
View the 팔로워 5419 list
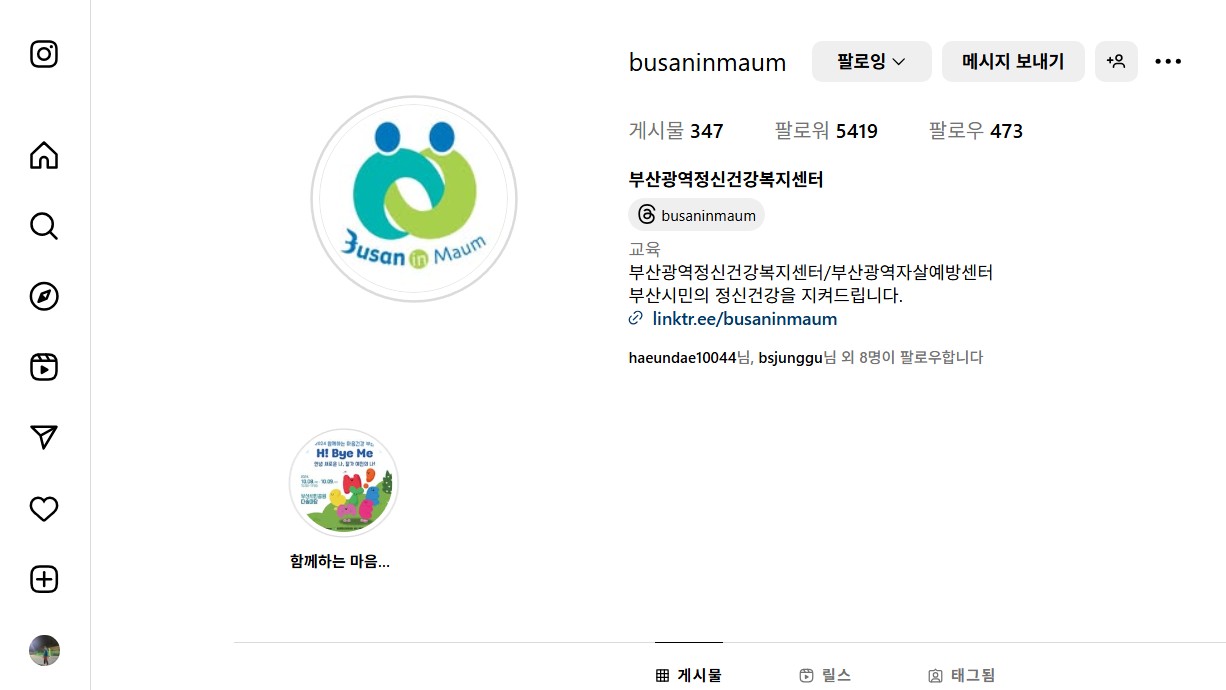click(x=826, y=131)
